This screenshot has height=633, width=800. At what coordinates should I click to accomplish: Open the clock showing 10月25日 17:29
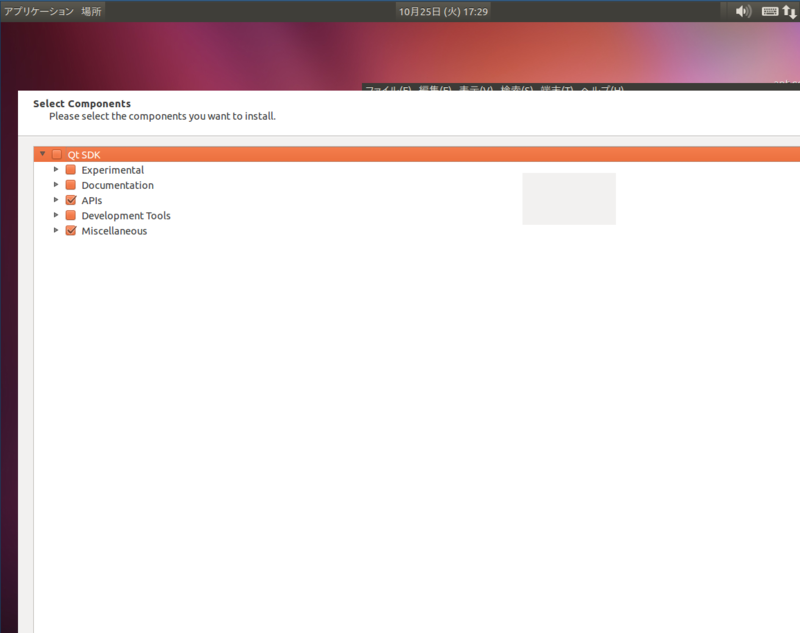(x=443, y=12)
